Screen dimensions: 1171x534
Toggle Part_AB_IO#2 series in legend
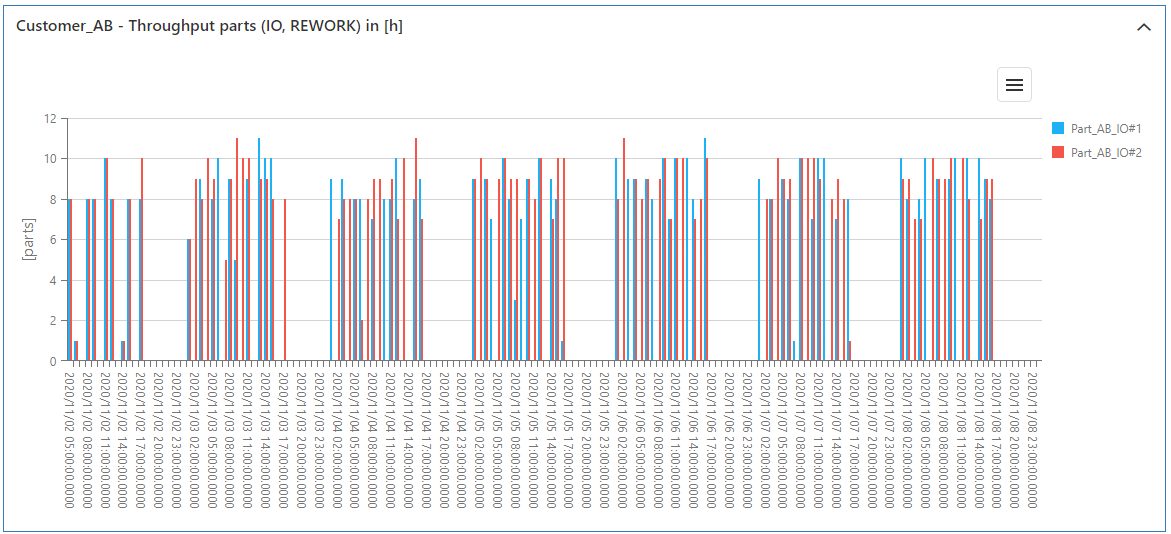pos(1105,152)
